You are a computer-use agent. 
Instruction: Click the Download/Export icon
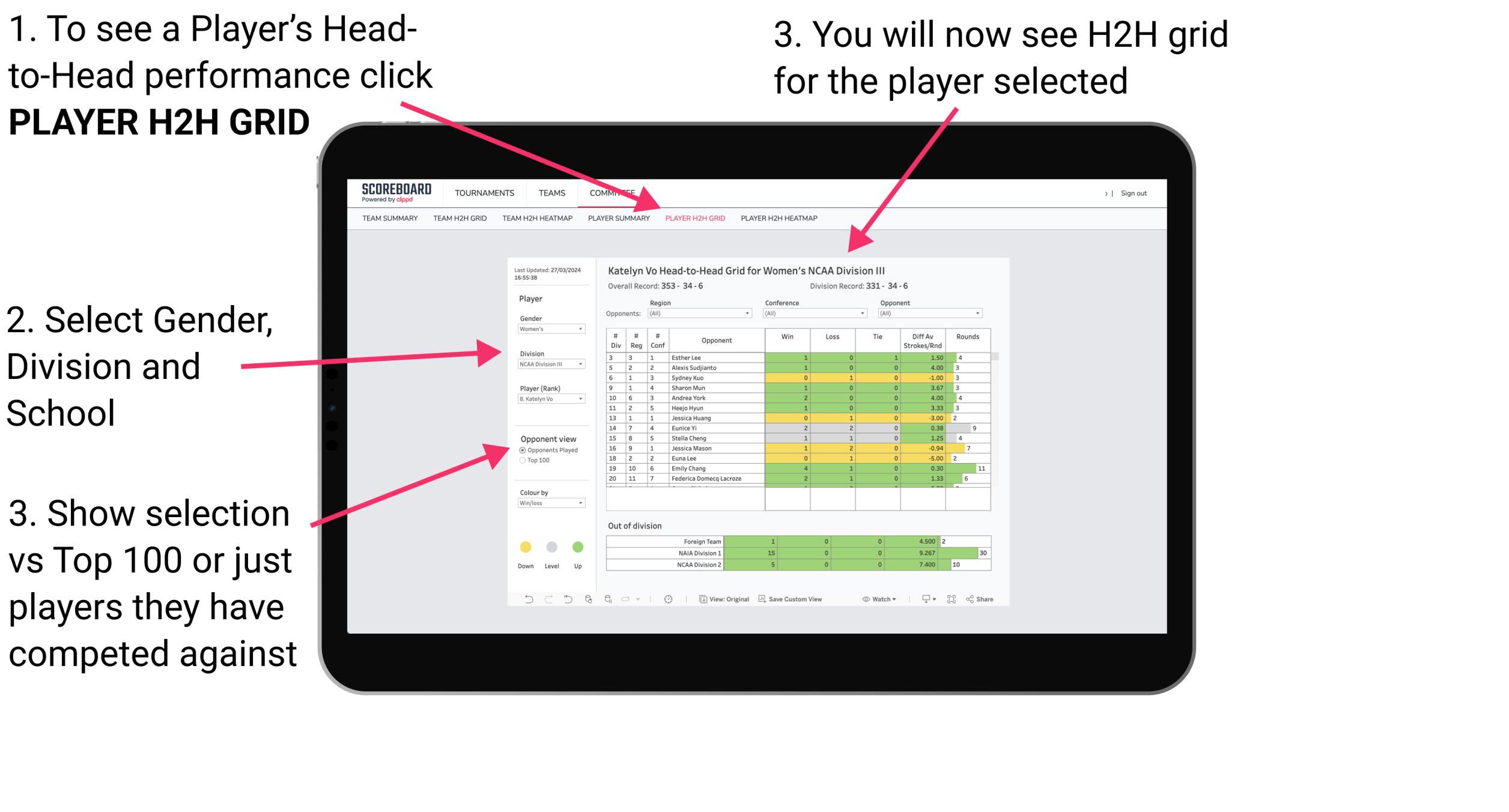922,600
